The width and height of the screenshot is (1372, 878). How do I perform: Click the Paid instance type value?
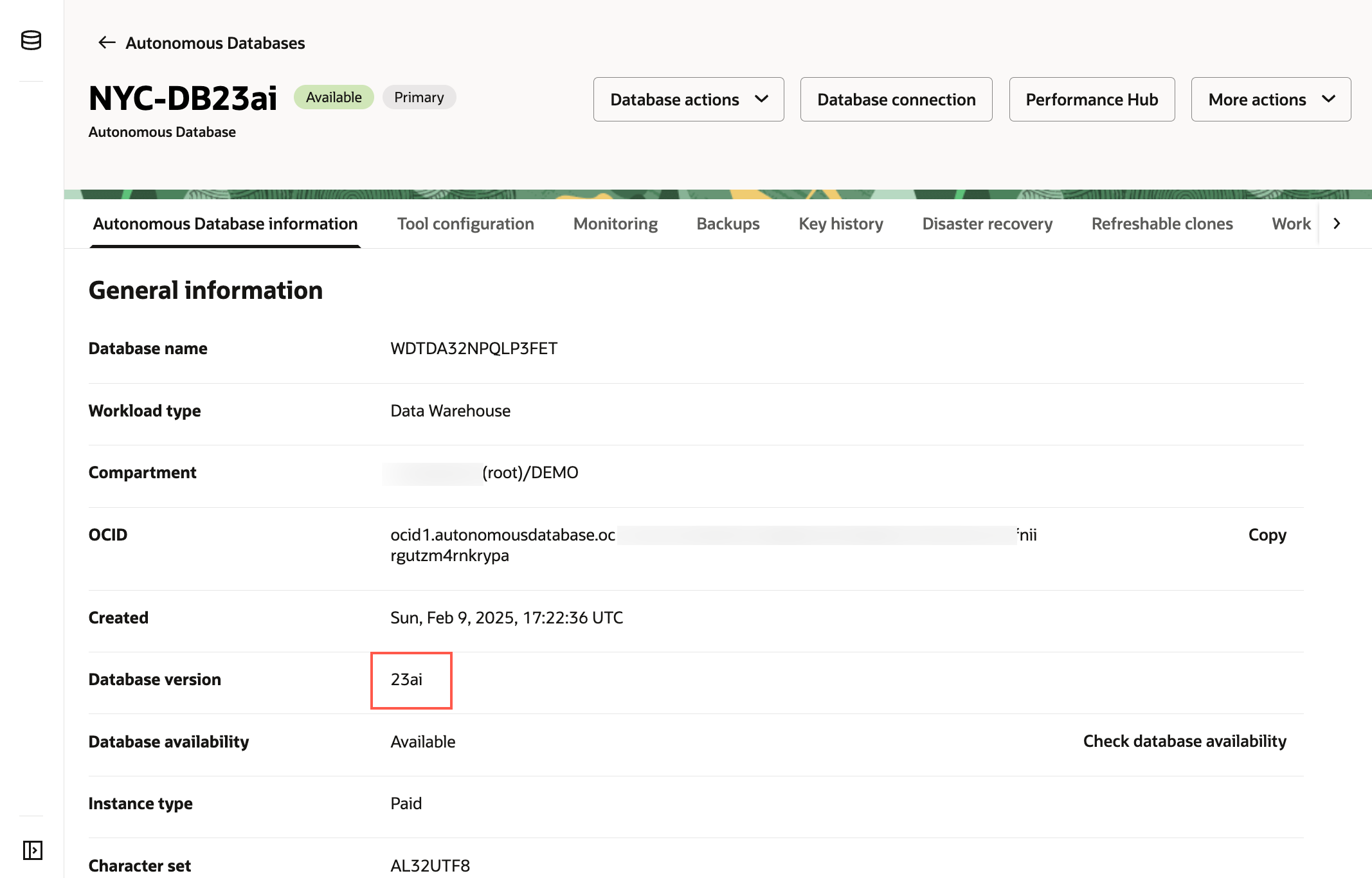(406, 803)
